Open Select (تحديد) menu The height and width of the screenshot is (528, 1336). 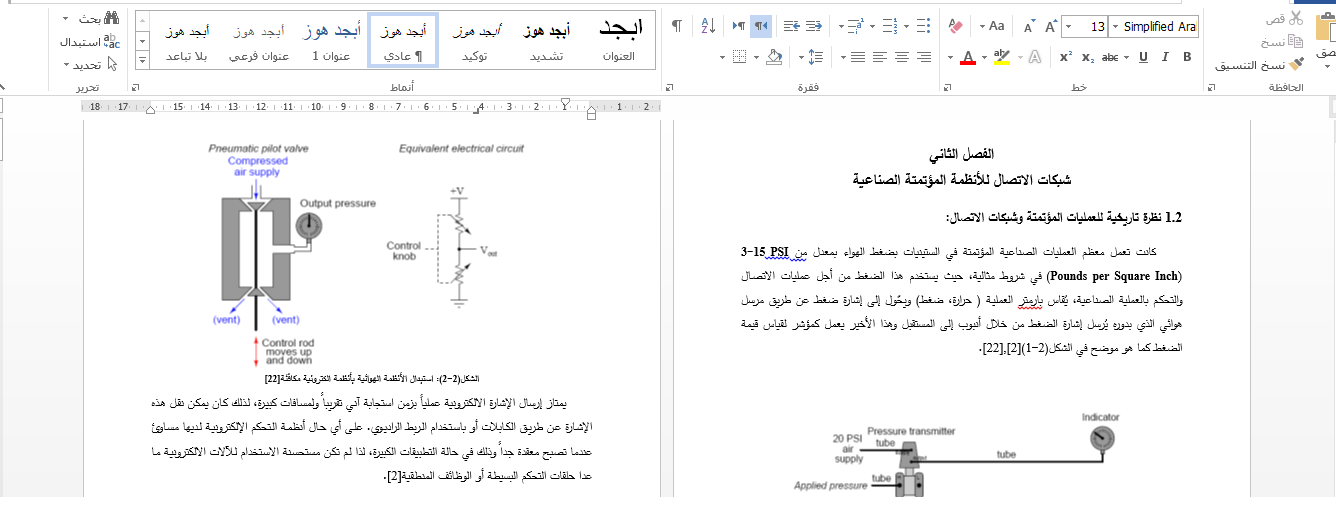(90, 65)
